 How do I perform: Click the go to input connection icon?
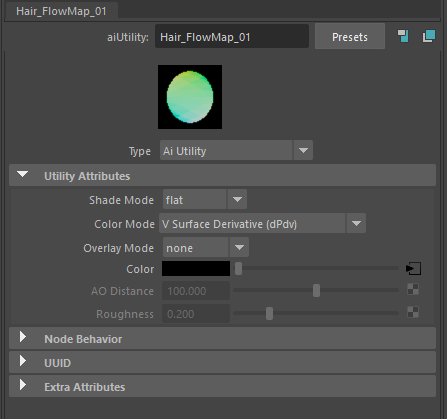pos(403,36)
